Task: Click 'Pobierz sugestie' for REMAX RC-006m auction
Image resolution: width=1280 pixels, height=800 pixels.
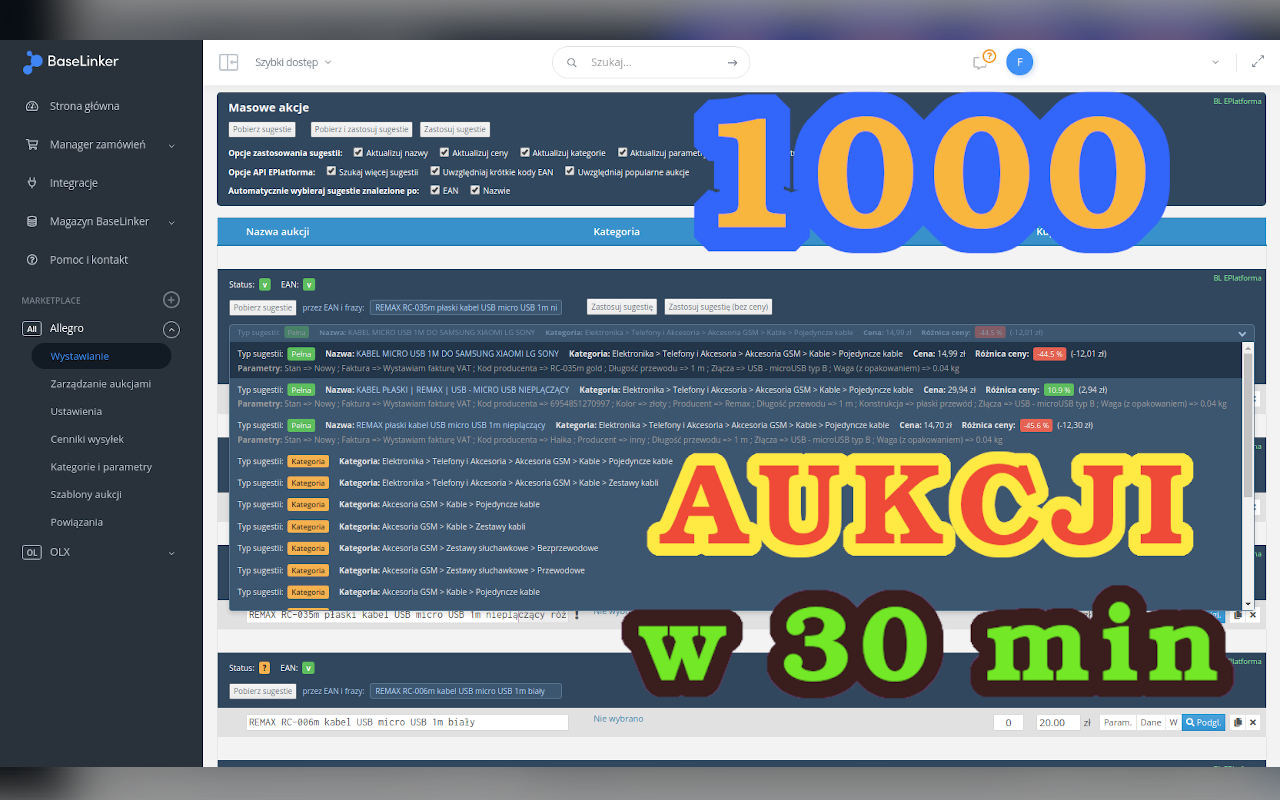Action: point(263,691)
